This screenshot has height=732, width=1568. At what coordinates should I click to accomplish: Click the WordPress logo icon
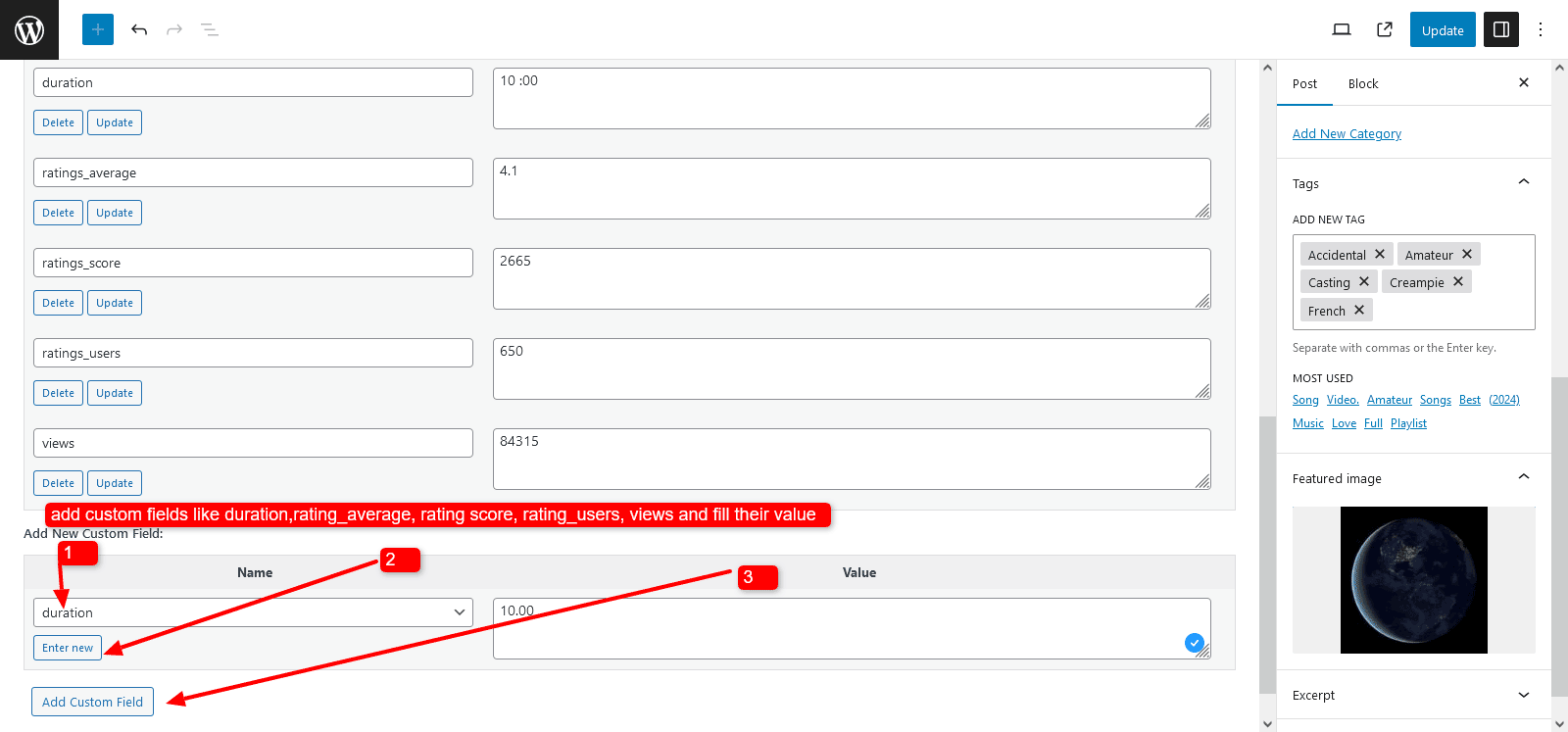pos(29,29)
